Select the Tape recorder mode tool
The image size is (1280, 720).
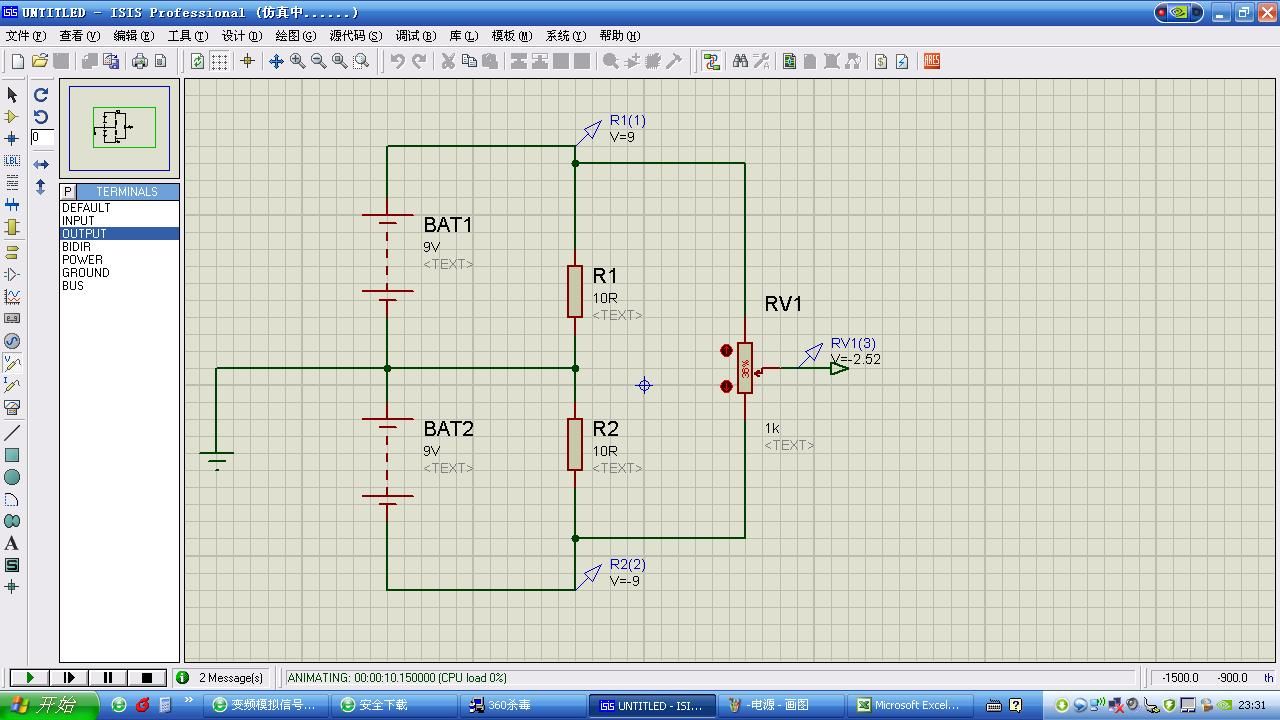click(12, 319)
